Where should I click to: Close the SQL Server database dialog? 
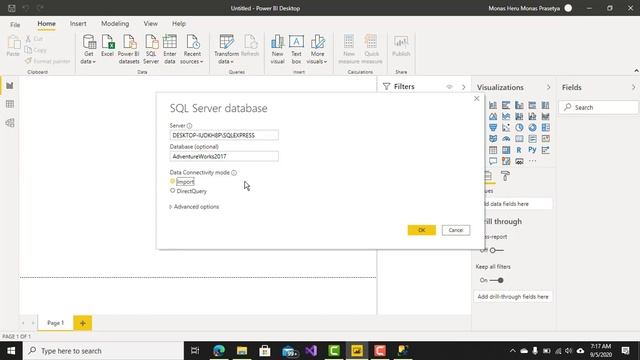476,99
